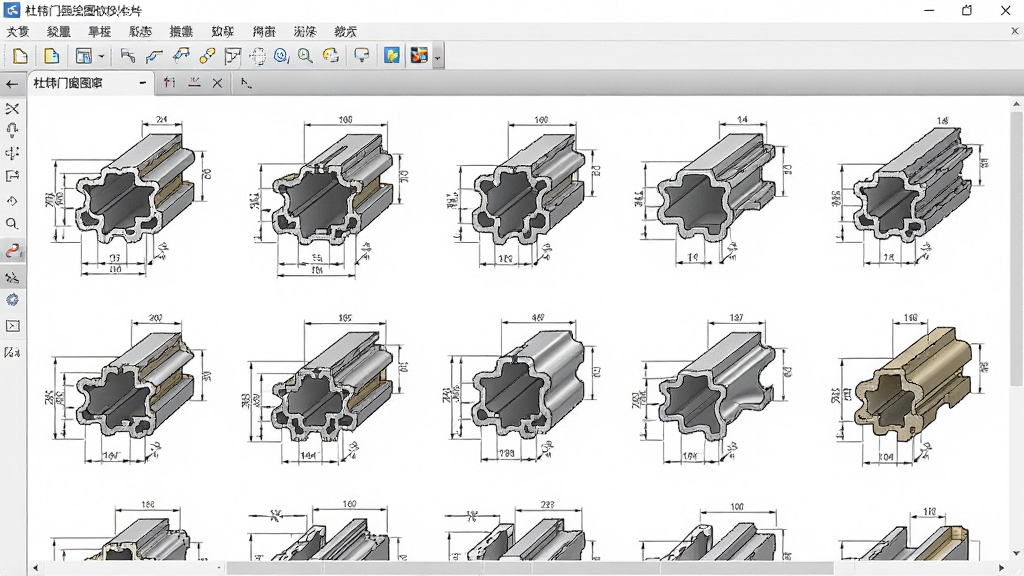Choose the curve drawing tool in toolbar
The width and height of the screenshot is (1024, 576).
[154, 56]
